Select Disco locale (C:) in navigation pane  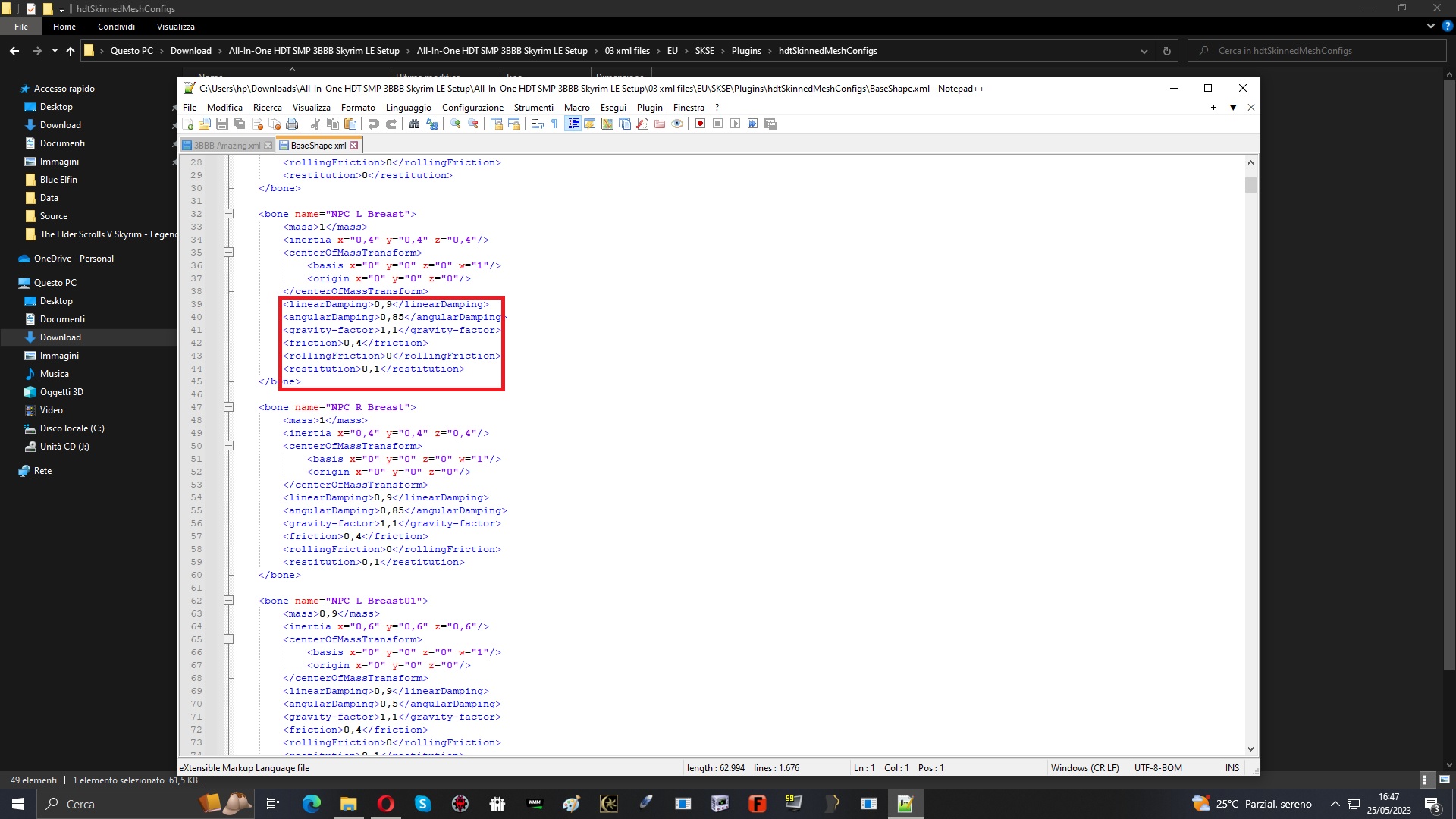(72, 428)
